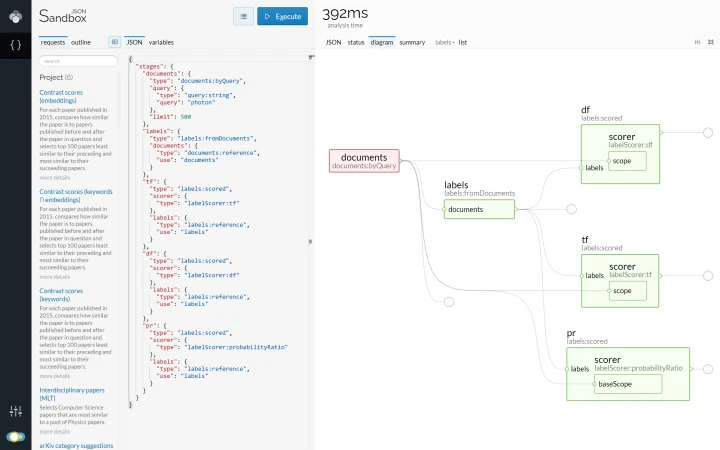The height and width of the screenshot is (450, 720).
Task: Click the tf scorer scope box
Action: [628, 291]
